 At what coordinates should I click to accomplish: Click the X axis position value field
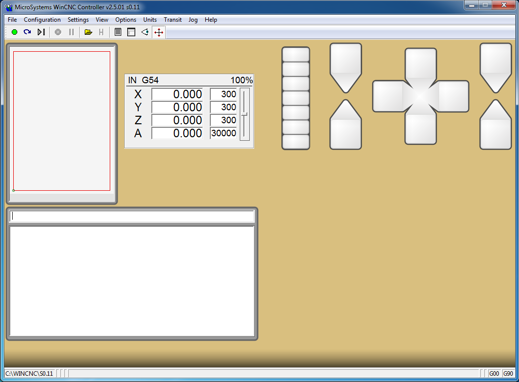[x=177, y=94]
